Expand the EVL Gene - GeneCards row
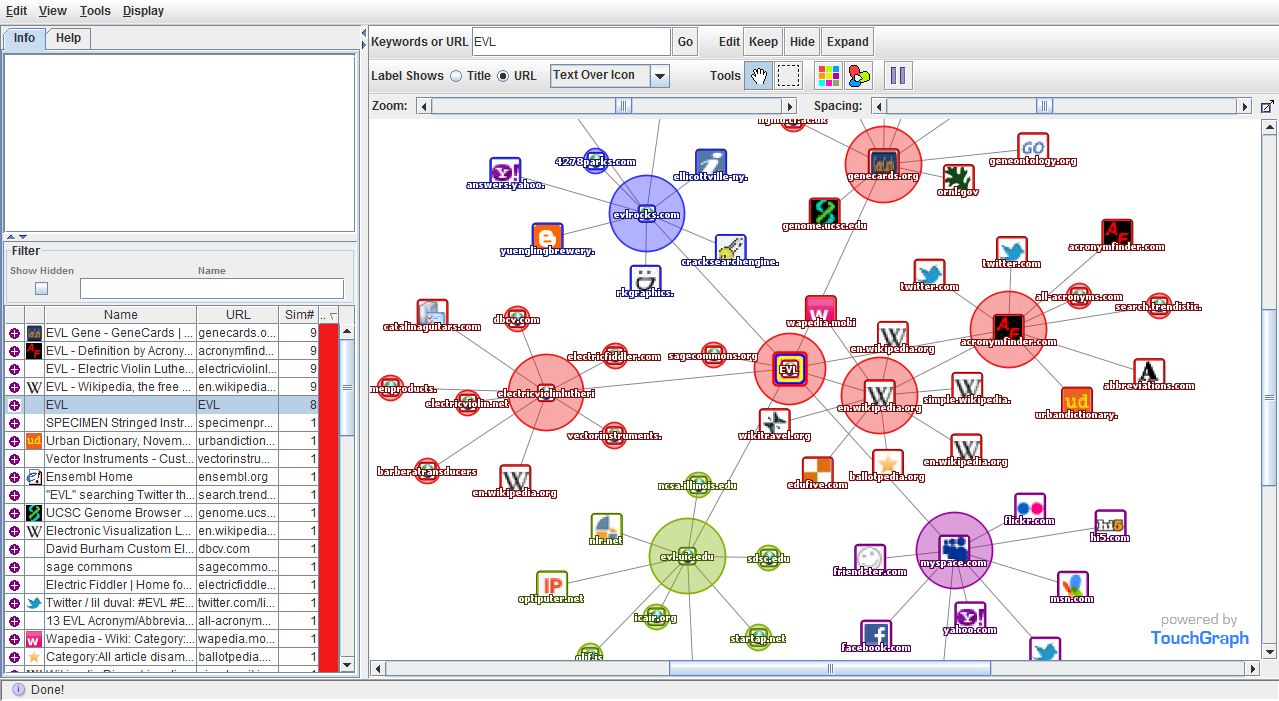Image resolution: width=1279 pixels, height=701 pixels. pos(14,333)
